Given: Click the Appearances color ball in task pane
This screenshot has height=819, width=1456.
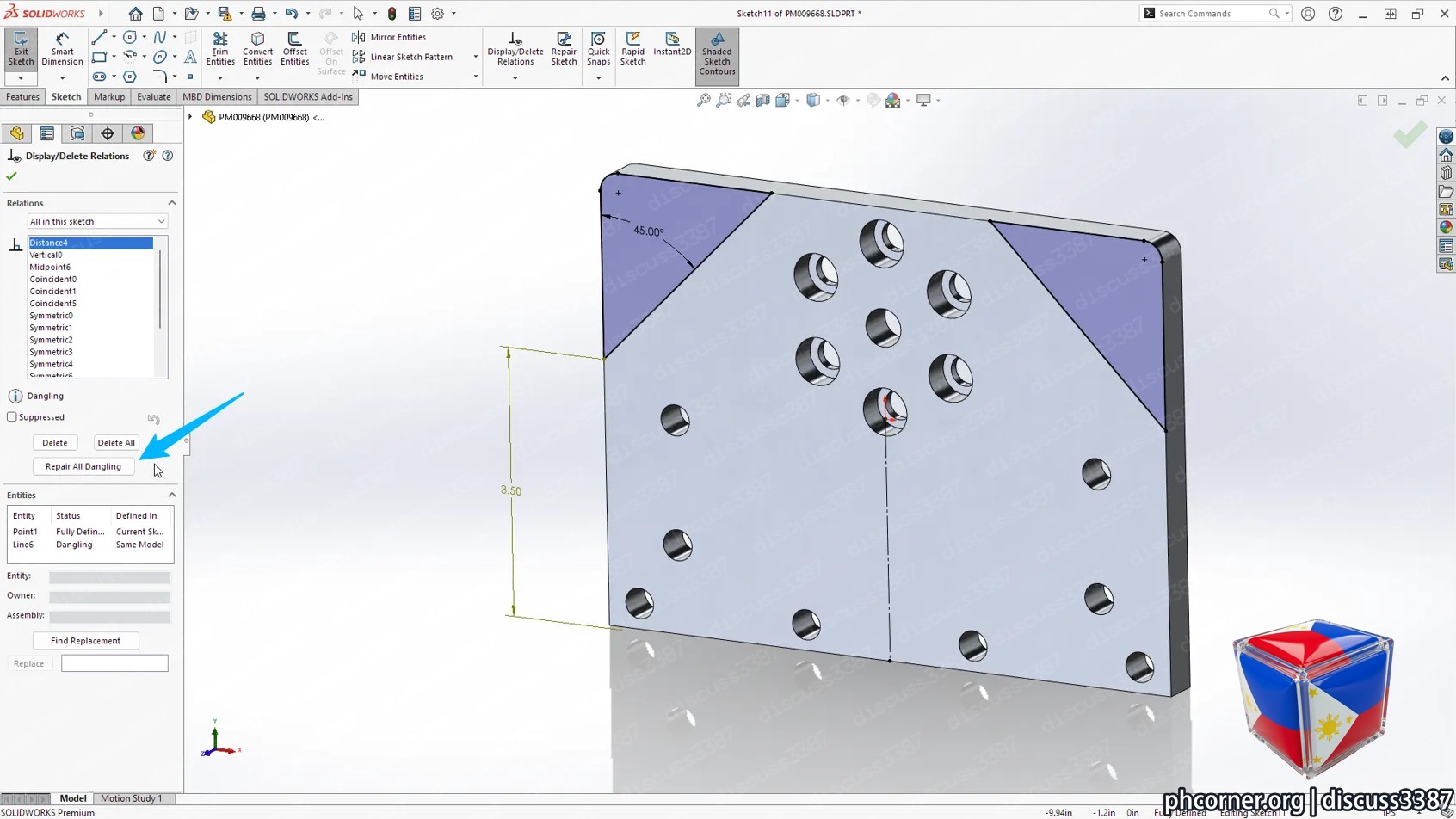Looking at the screenshot, I should 1446,227.
